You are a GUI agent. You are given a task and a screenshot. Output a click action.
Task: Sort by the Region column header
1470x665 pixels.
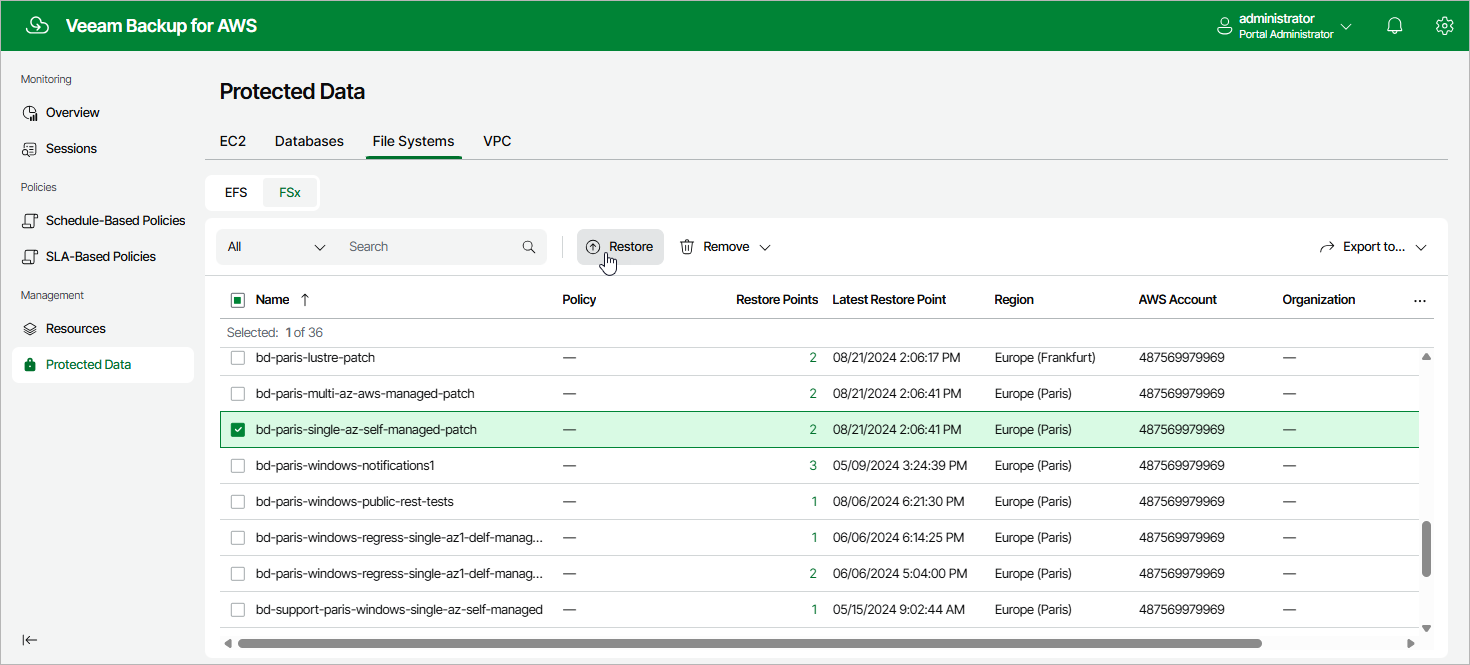[1014, 300]
